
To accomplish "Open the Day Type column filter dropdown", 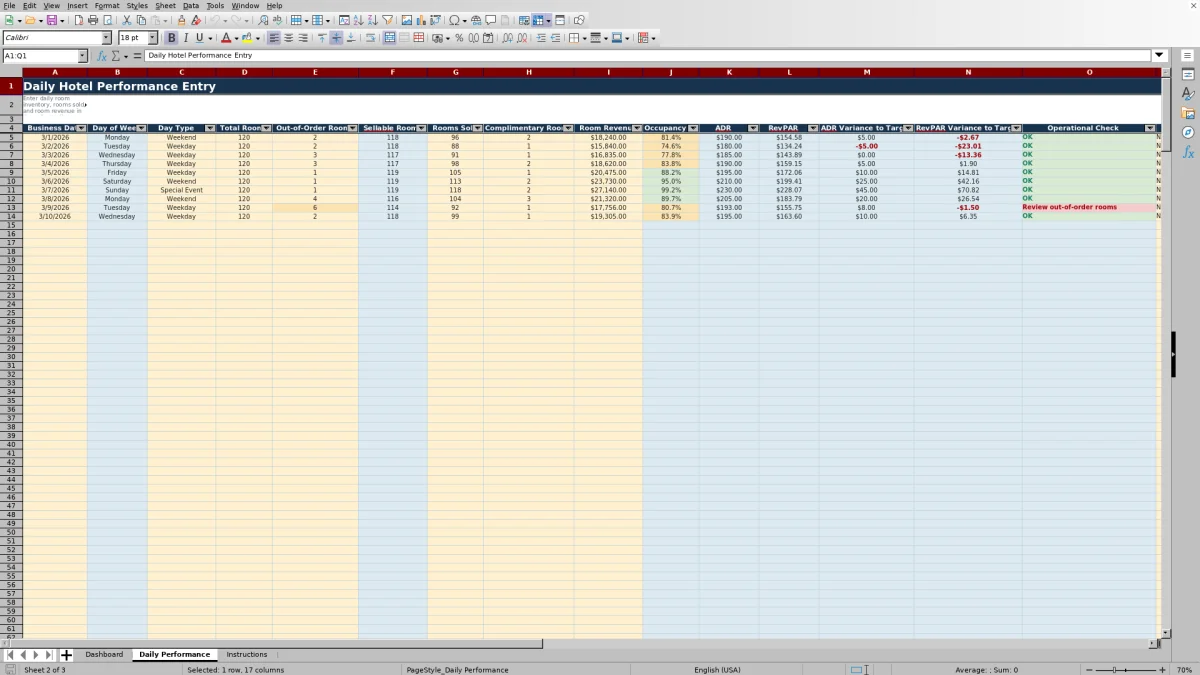I will click(x=210, y=128).
